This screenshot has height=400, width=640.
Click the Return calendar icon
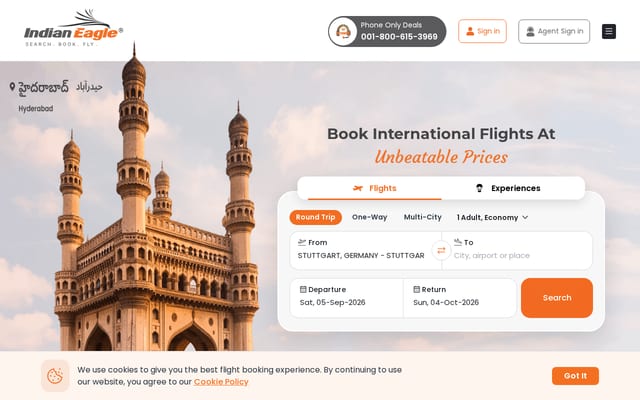[416, 289]
